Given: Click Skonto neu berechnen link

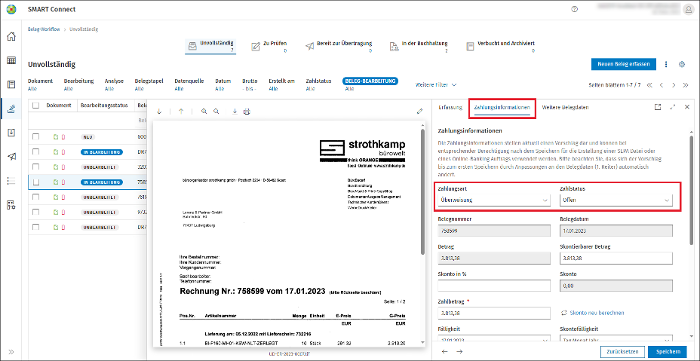Looking at the screenshot, I should click(594, 313).
